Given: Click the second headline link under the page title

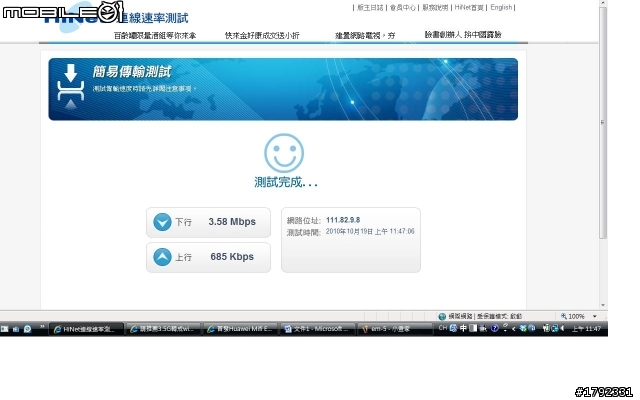Looking at the screenshot, I should 262,36.
